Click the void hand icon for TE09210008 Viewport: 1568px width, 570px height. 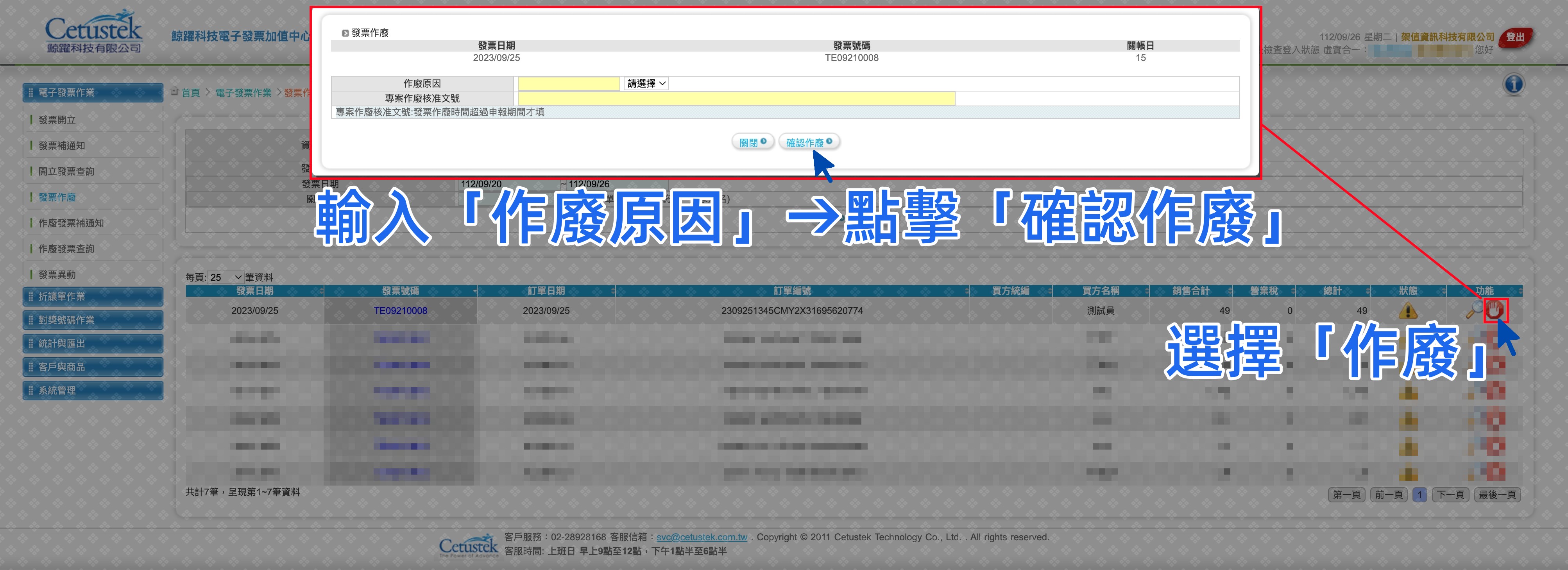[1495, 310]
